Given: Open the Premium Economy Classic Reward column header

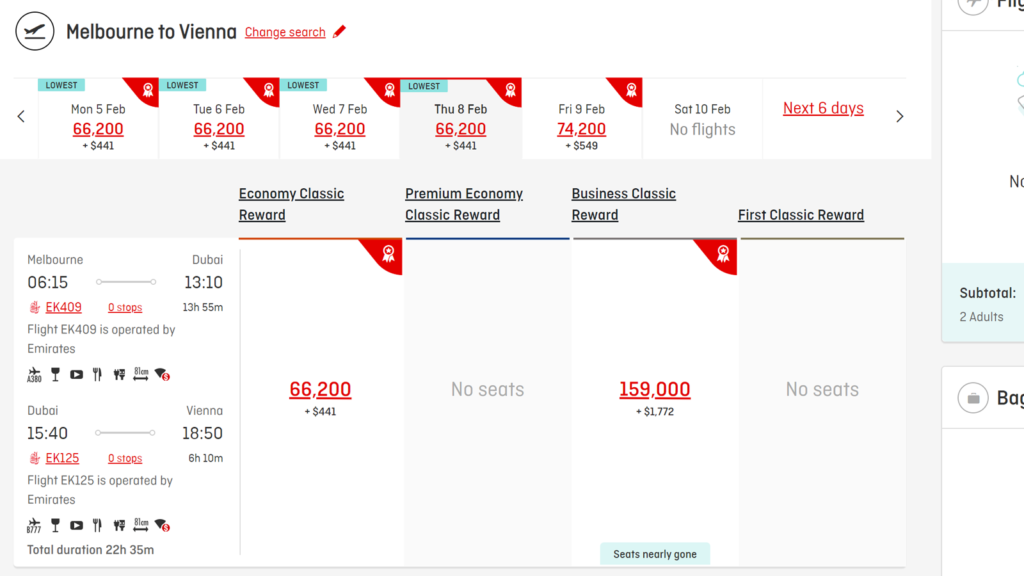Looking at the screenshot, I should [x=464, y=204].
